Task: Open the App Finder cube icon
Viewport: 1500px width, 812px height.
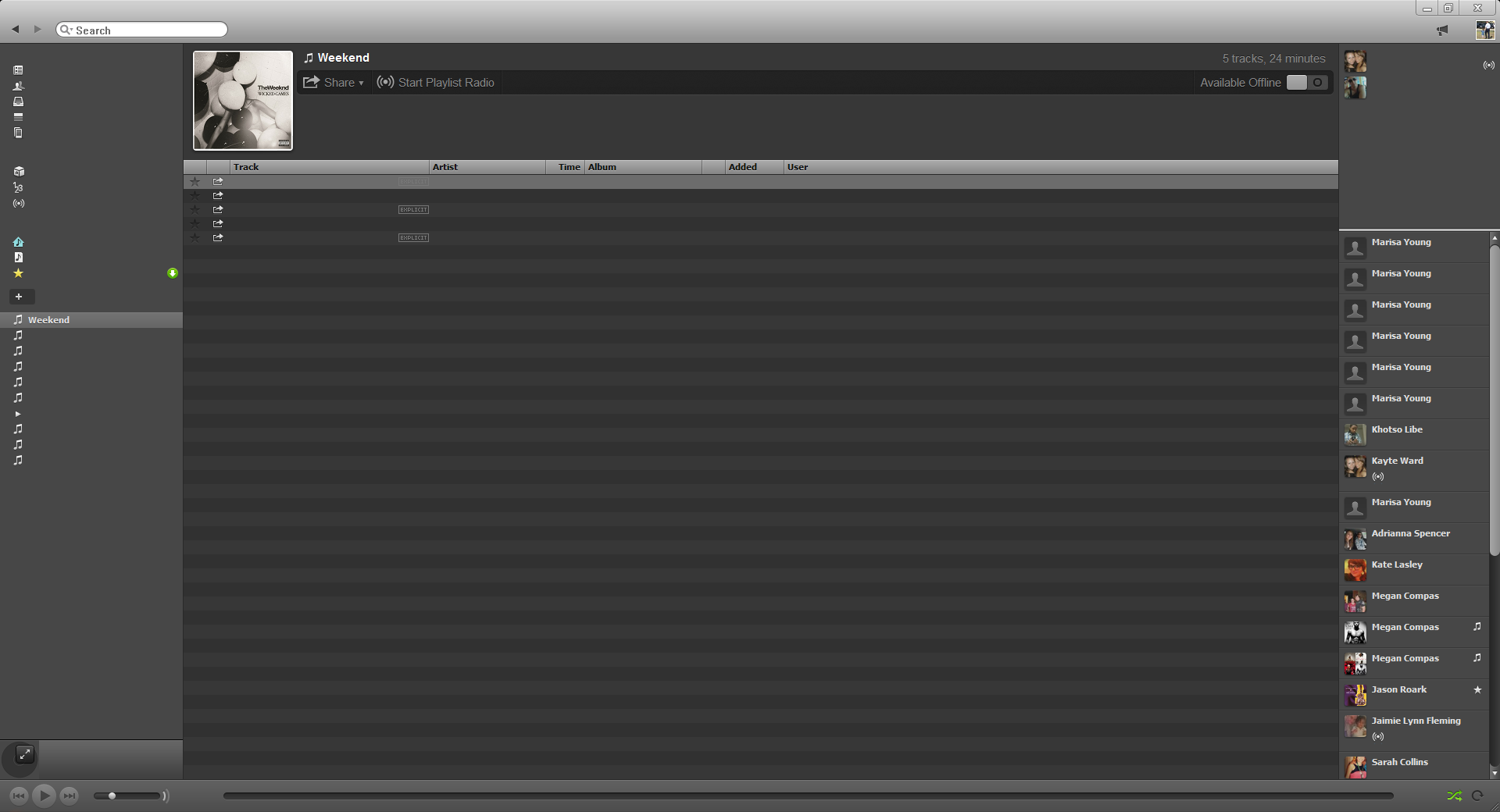Action: [x=19, y=172]
